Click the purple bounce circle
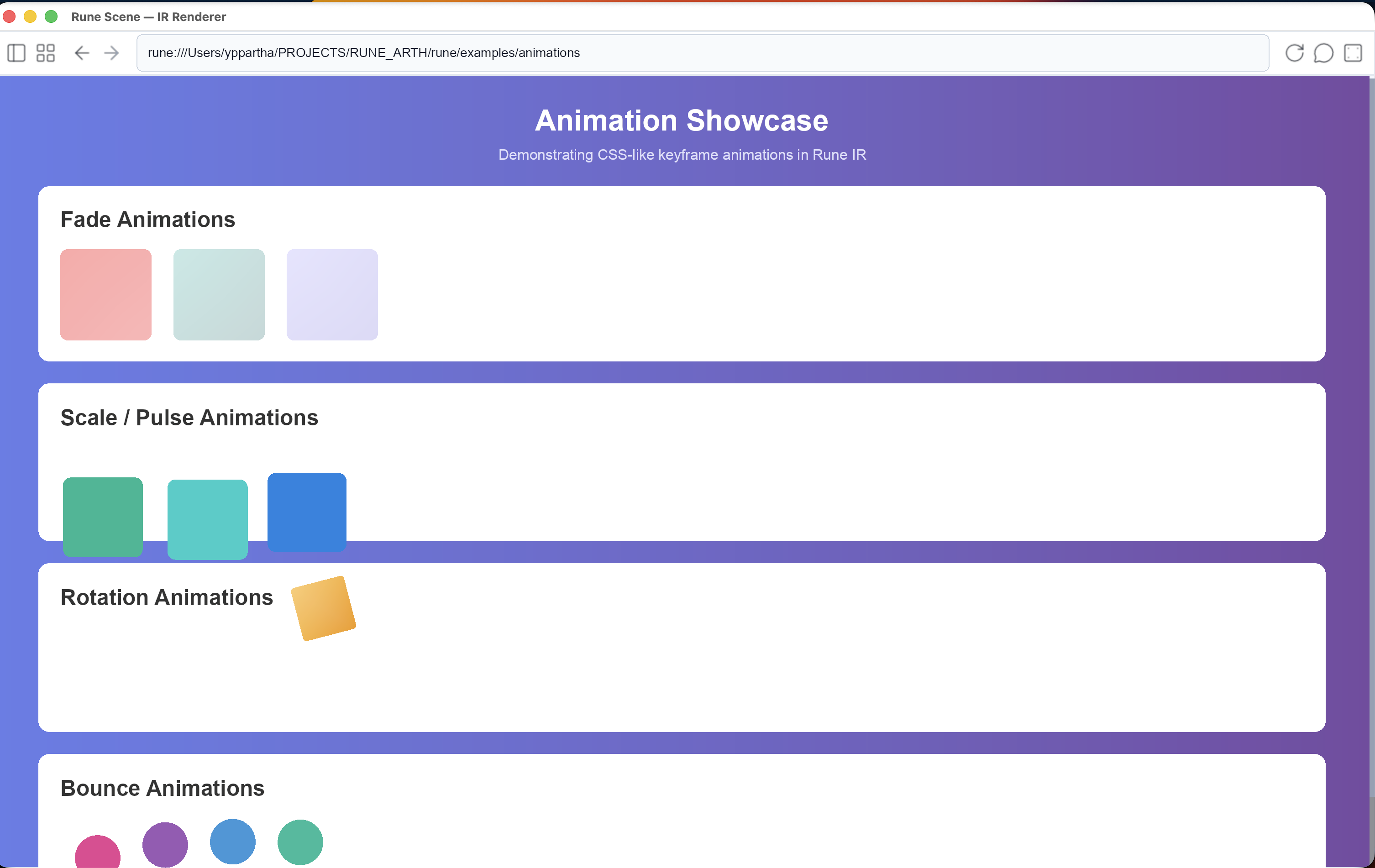 click(x=165, y=845)
